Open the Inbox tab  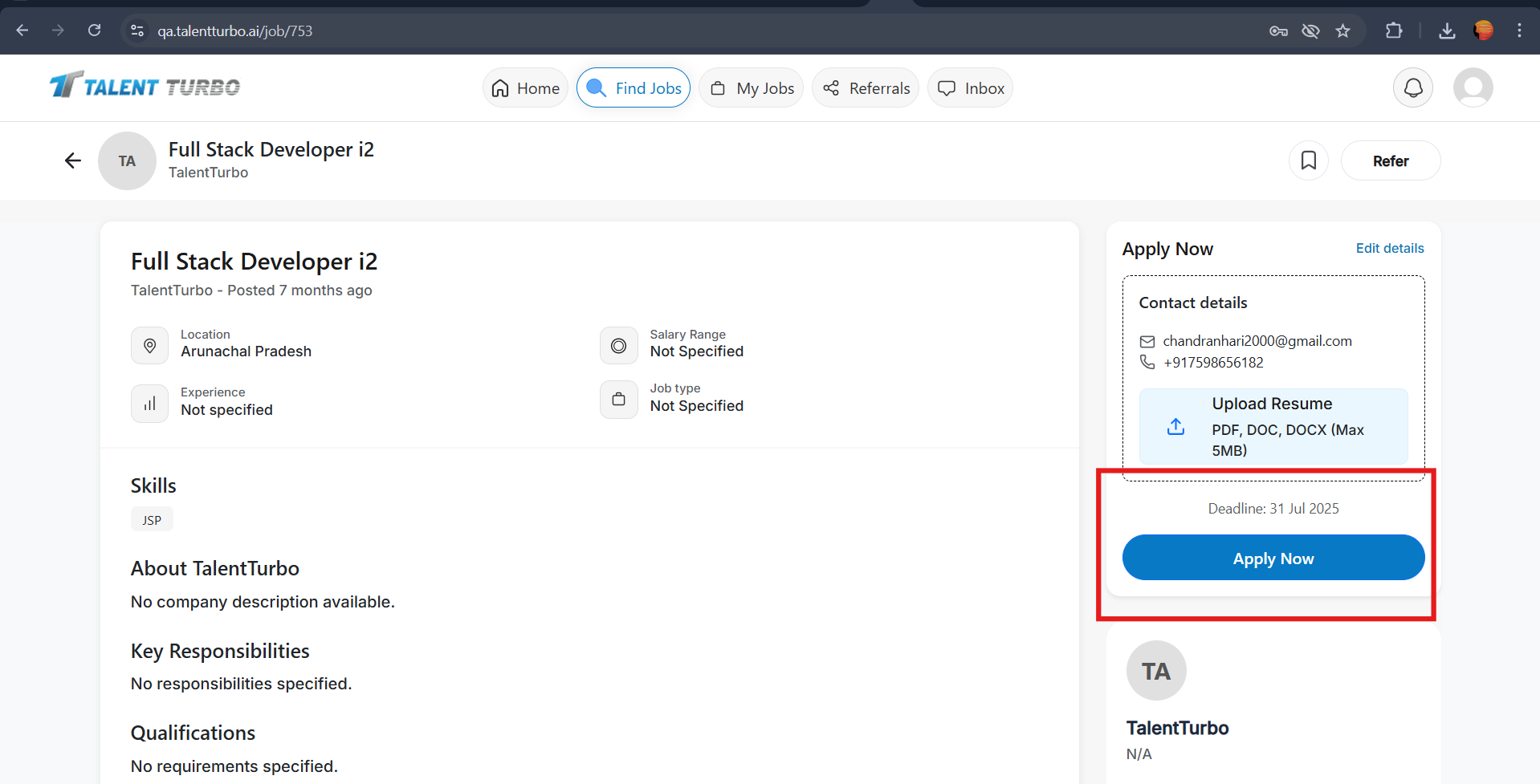[970, 87]
